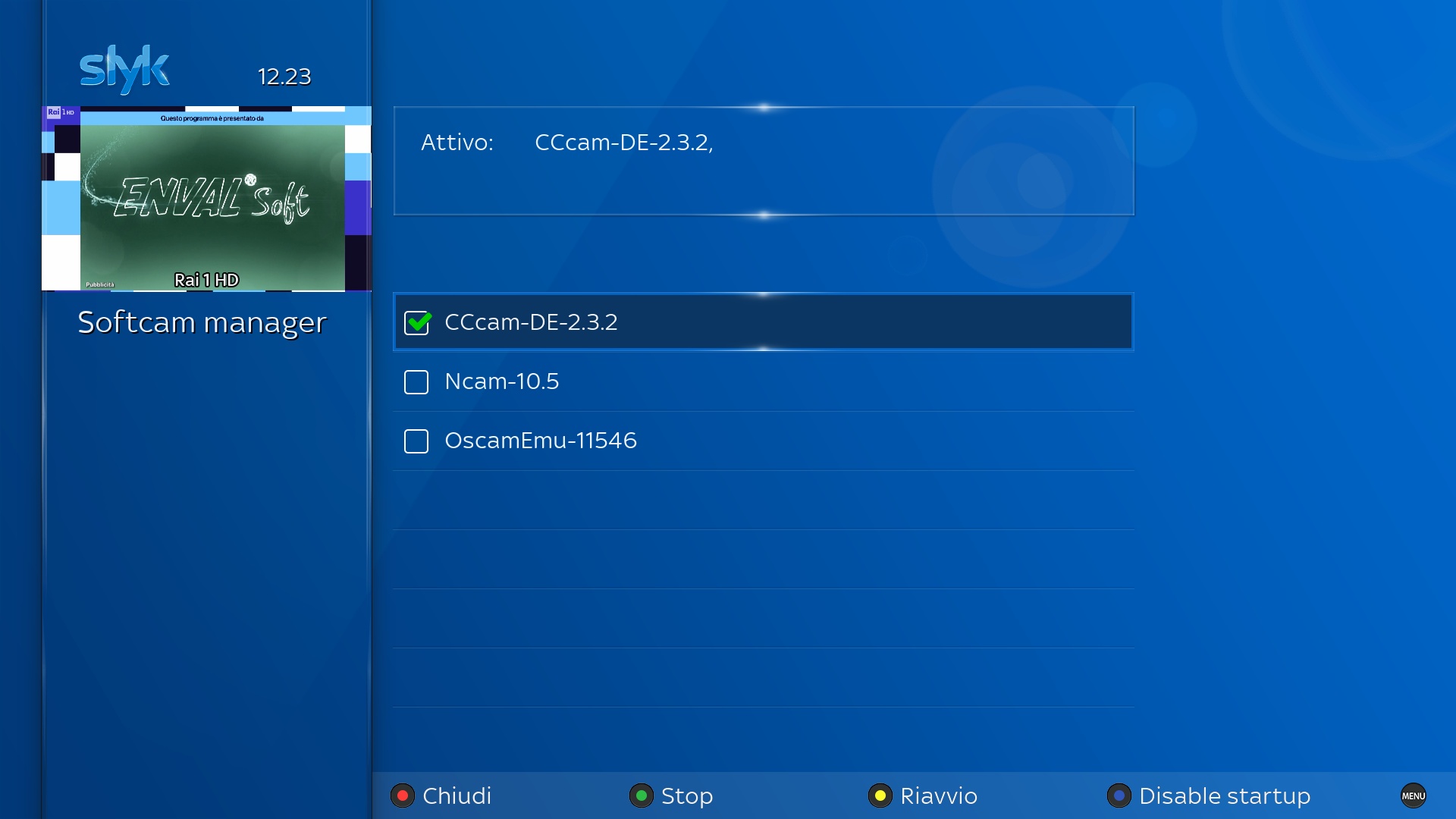Uncheck the CCcam-DE-2.3.2 checkbox
The height and width of the screenshot is (819, 1456).
tap(417, 322)
